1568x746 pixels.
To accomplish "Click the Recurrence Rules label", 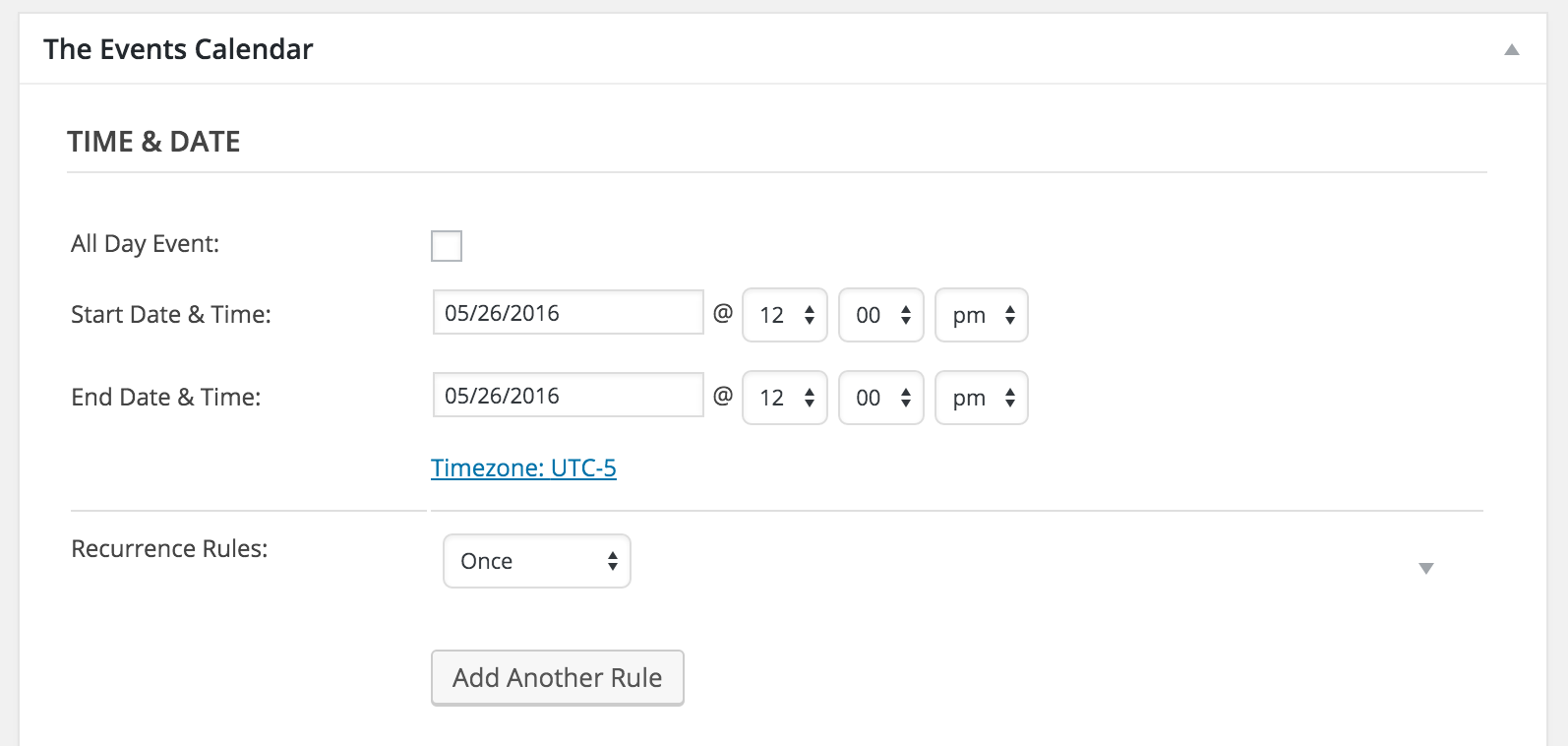I will click(169, 548).
